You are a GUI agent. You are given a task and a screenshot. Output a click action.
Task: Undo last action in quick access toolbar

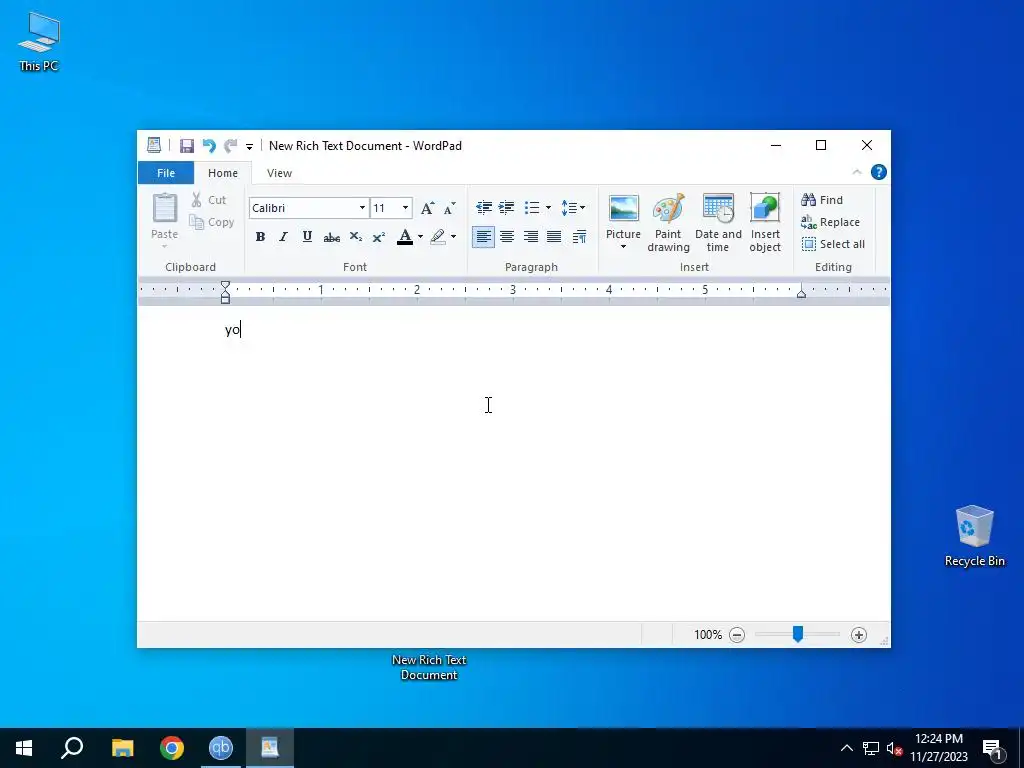point(209,146)
